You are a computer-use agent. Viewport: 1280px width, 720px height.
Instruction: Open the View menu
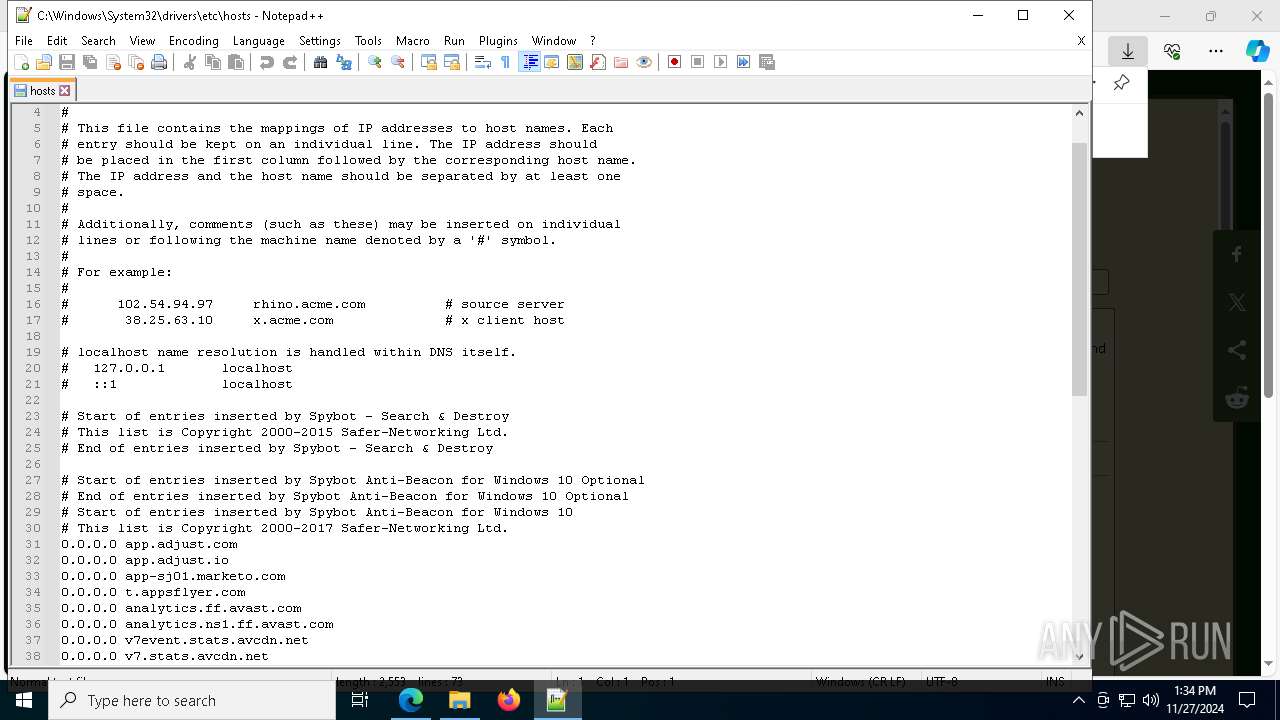click(x=142, y=41)
